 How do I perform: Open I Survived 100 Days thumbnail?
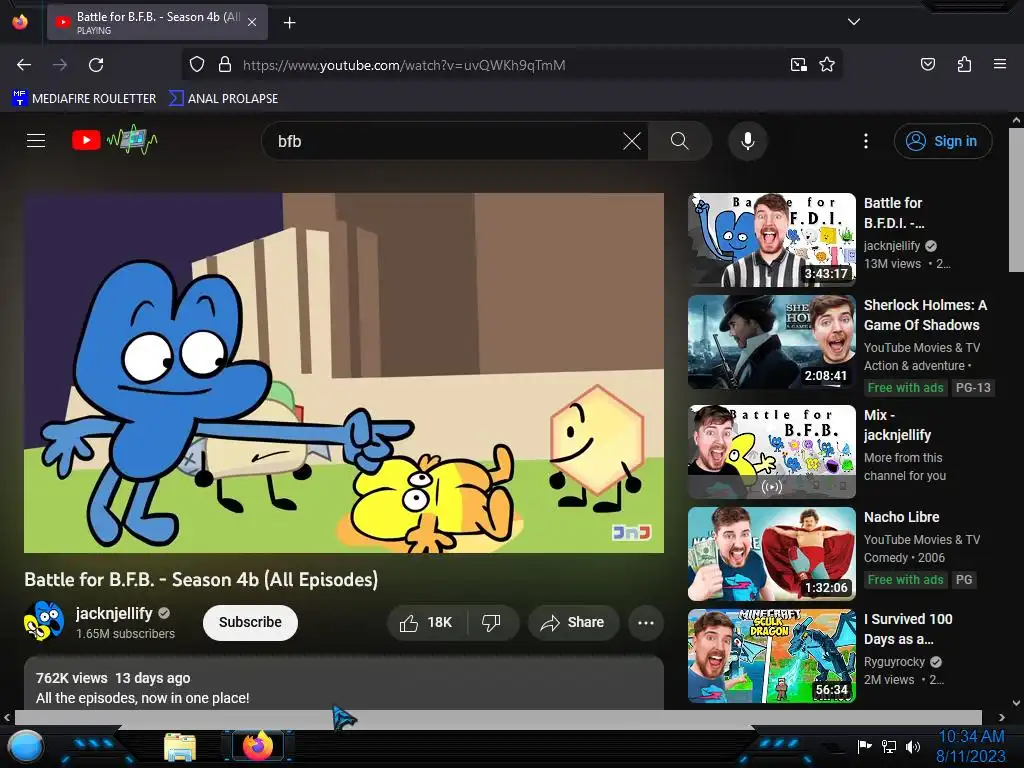click(771, 656)
